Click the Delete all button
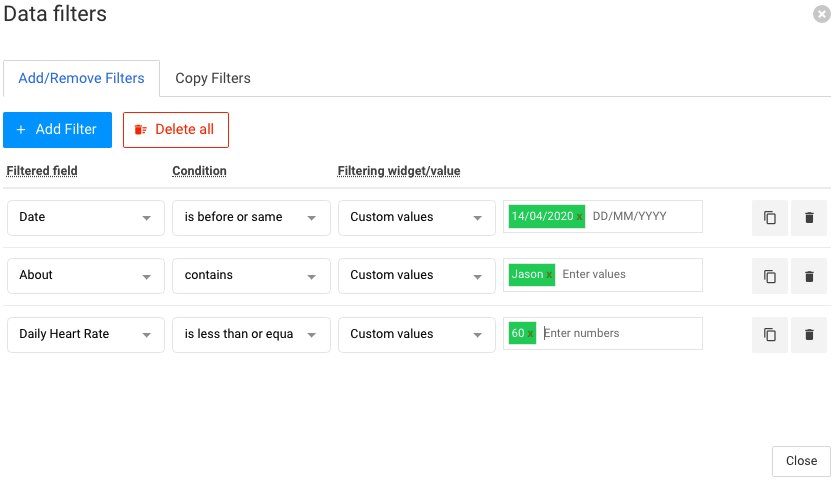837x482 pixels. 176,130
